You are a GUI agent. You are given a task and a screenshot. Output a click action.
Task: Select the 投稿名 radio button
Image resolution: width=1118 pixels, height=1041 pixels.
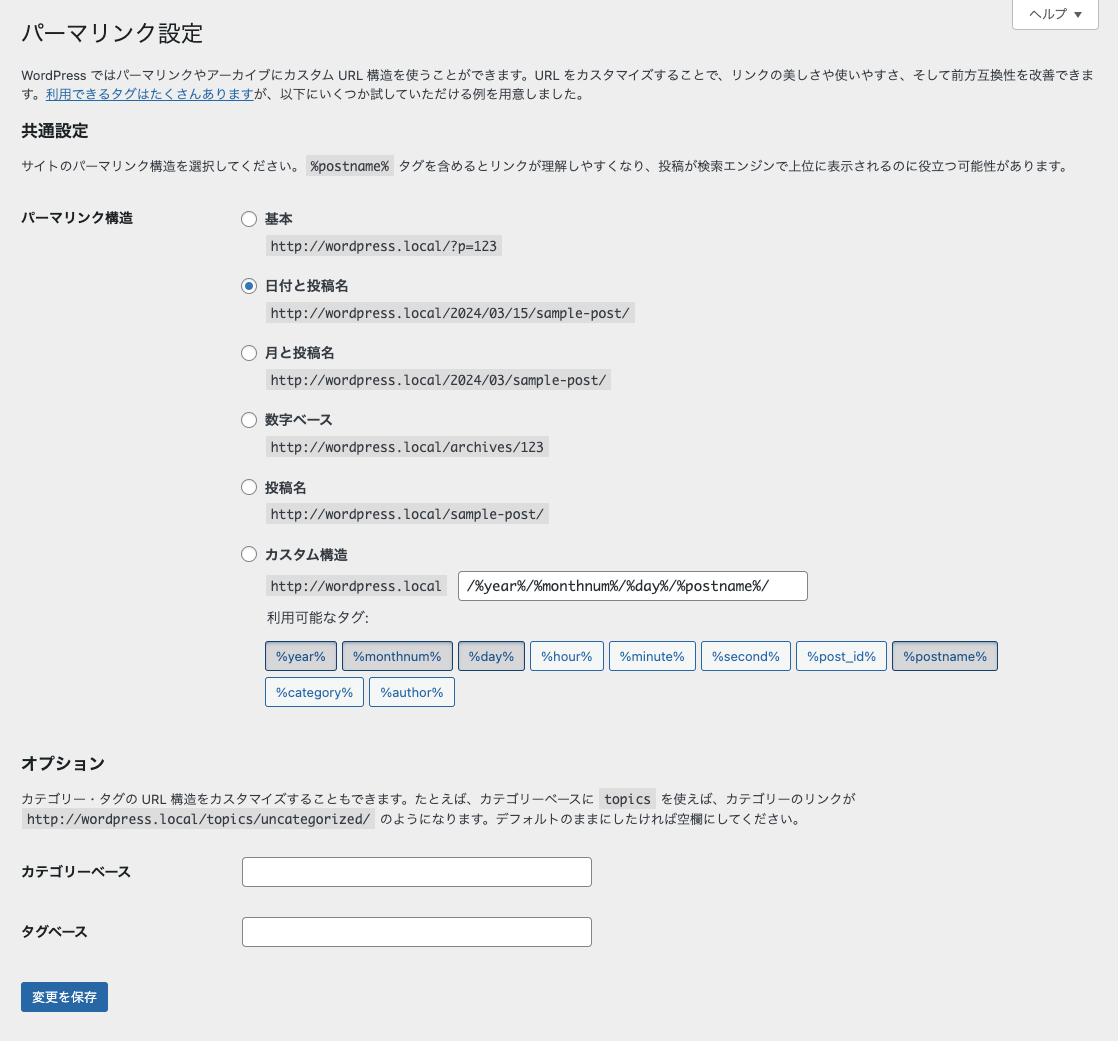tap(249, 487)
